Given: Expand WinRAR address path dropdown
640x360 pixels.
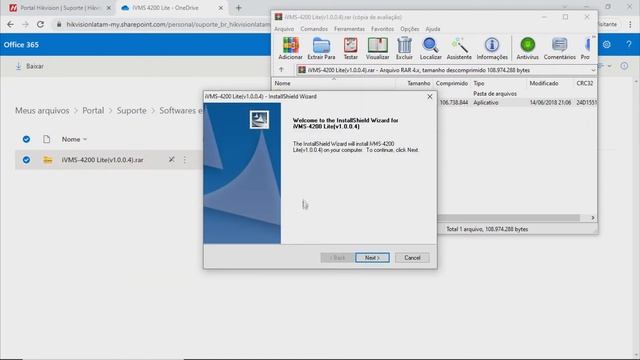Looking at the screenshot, I should (593, 70).
